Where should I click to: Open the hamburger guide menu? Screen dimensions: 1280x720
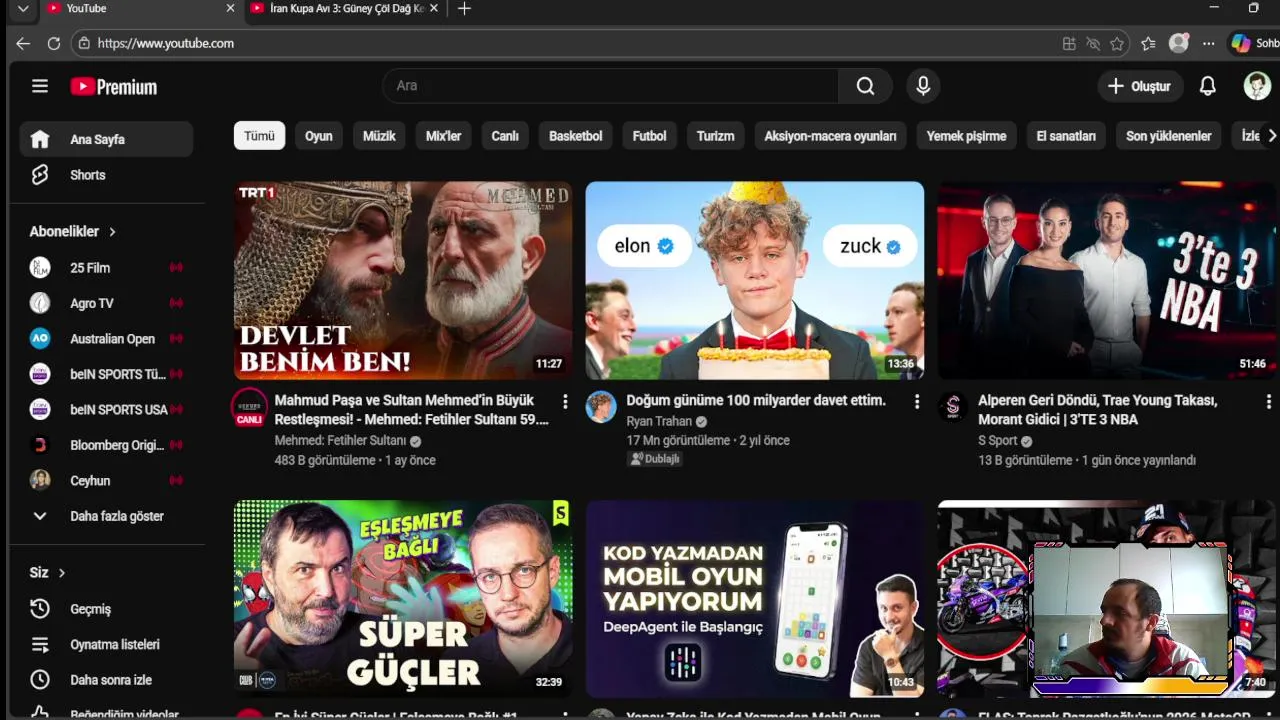(40, 86)
